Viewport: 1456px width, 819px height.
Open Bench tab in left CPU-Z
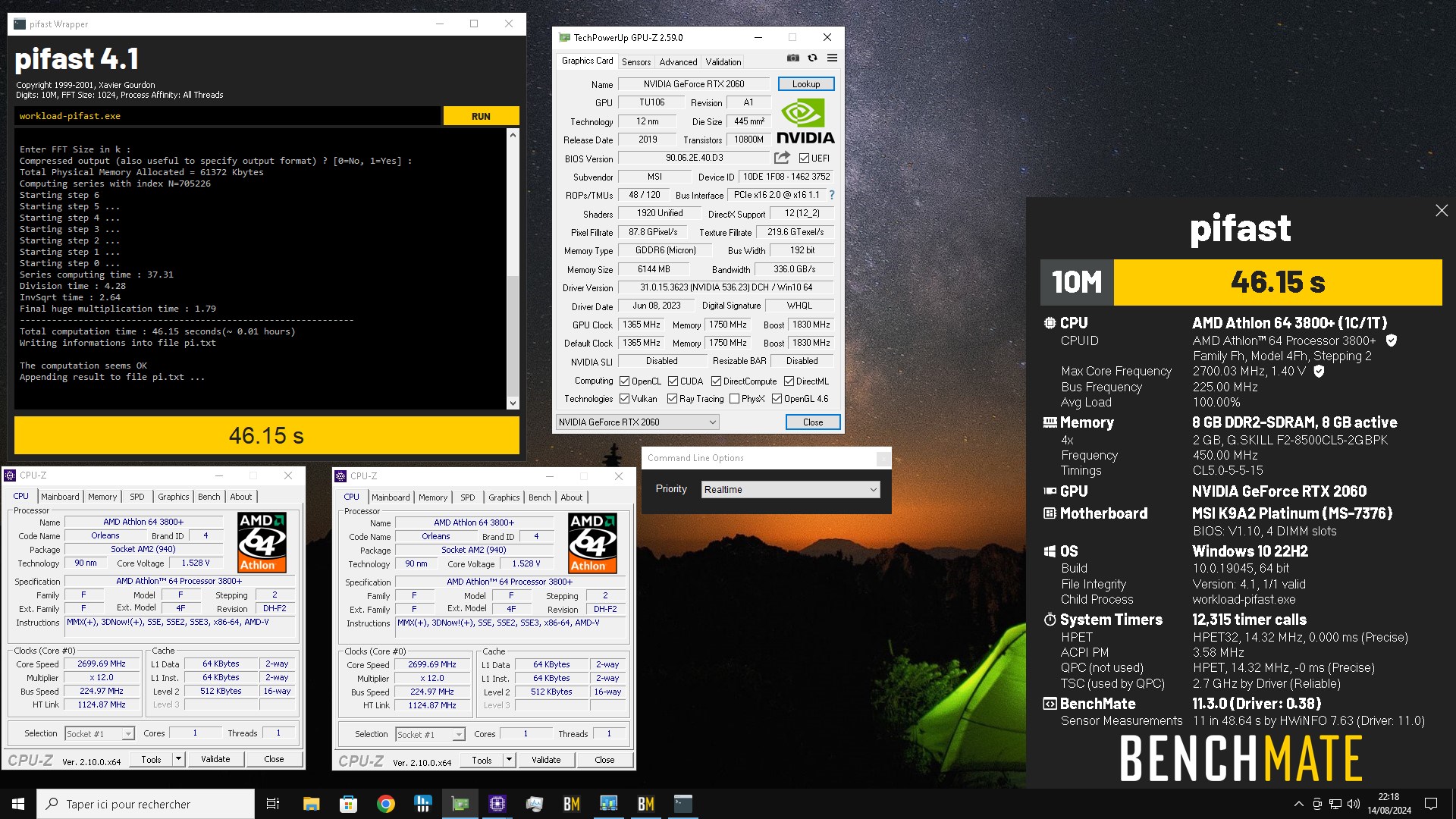coord(209,497)
